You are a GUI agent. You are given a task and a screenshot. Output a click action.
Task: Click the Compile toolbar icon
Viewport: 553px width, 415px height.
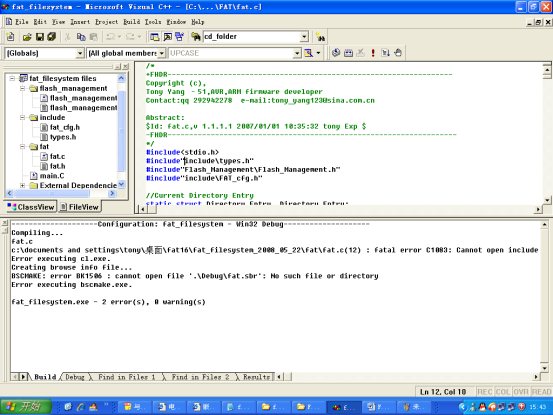click(x=336, y=53)
